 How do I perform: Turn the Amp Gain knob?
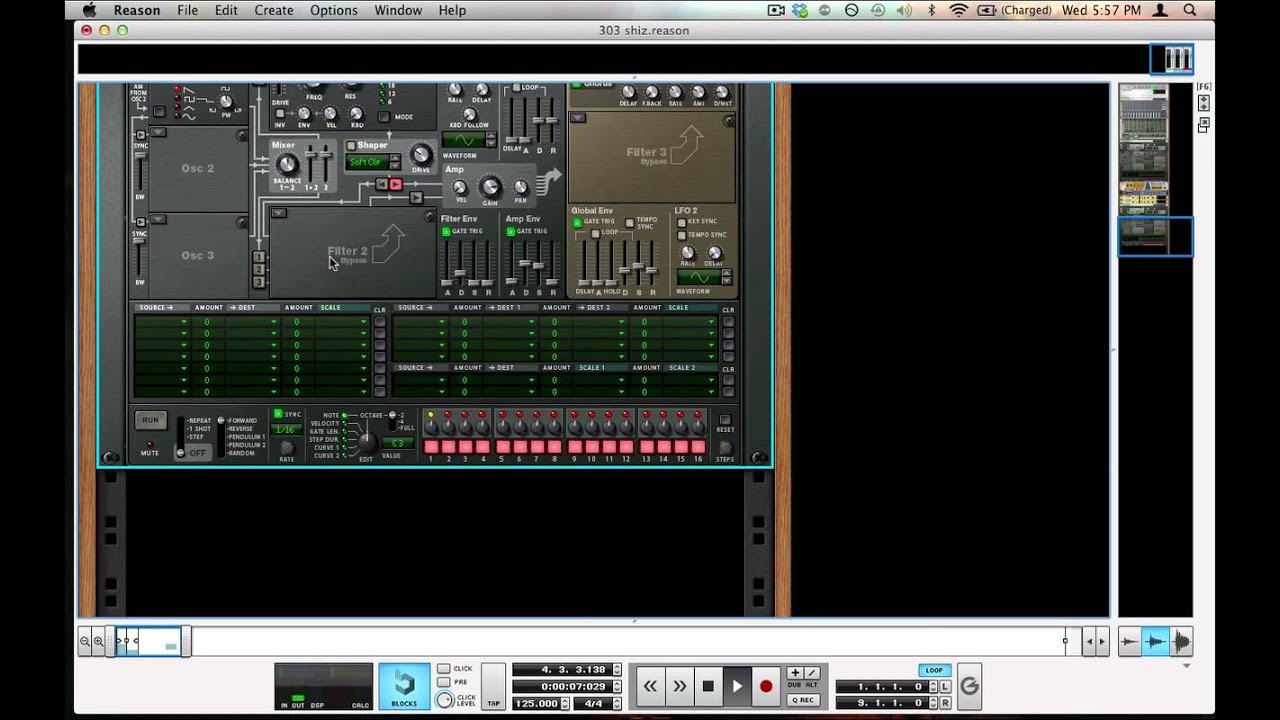click(x=490, y=187)
